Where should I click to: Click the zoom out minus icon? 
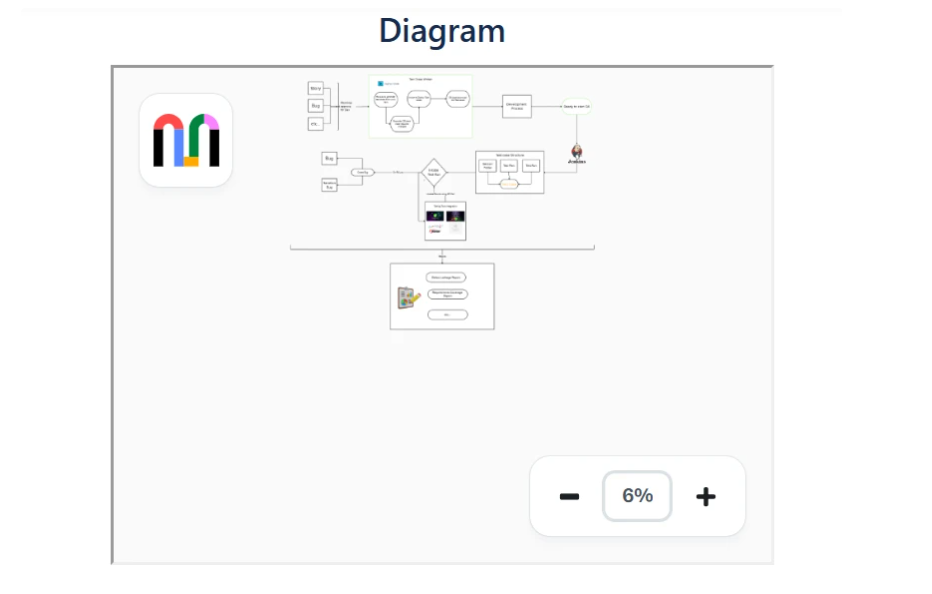click(569, 495)
